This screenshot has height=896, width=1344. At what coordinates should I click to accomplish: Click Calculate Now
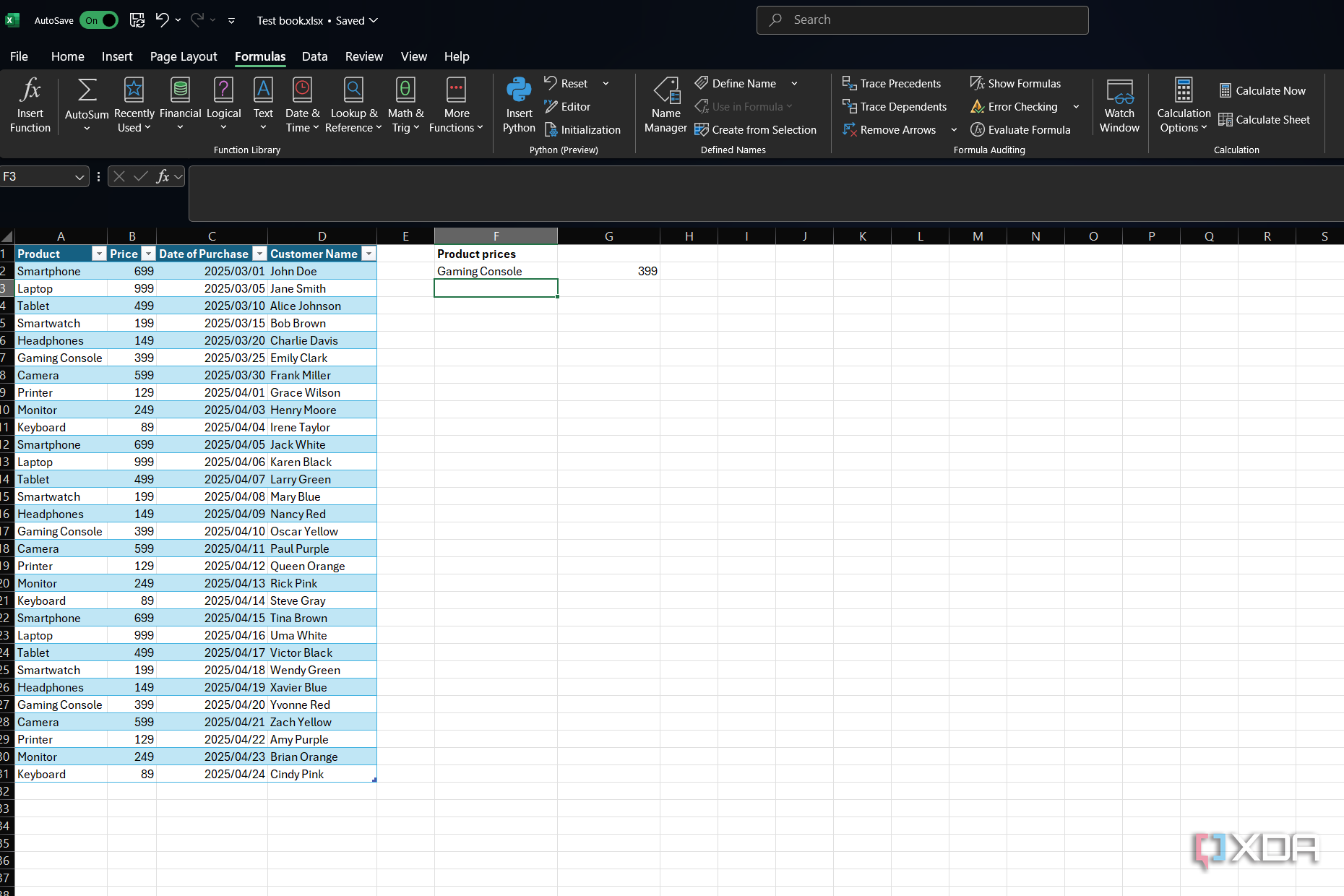(1262, 90)
